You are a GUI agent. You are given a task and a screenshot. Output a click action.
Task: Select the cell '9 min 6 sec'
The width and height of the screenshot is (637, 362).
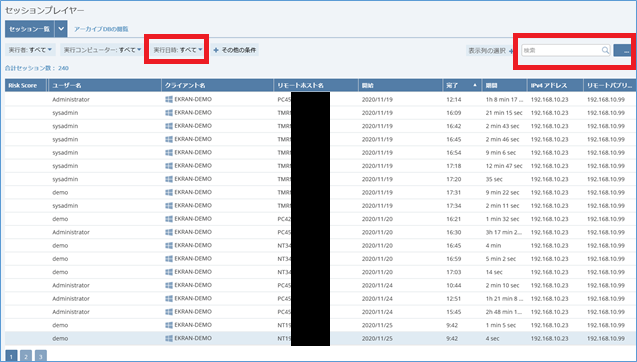coord(500,153)
